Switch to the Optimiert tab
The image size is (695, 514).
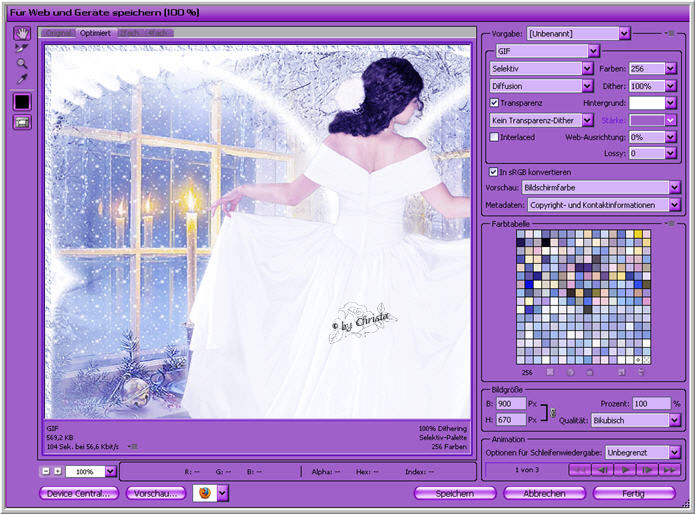tap(95, 33)
